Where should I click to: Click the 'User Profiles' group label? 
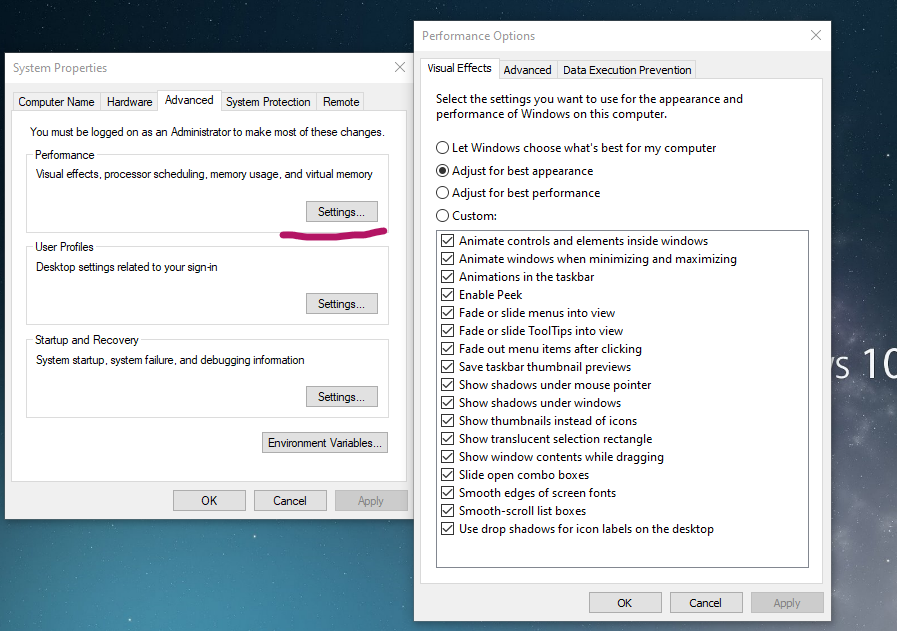(64, 247)
